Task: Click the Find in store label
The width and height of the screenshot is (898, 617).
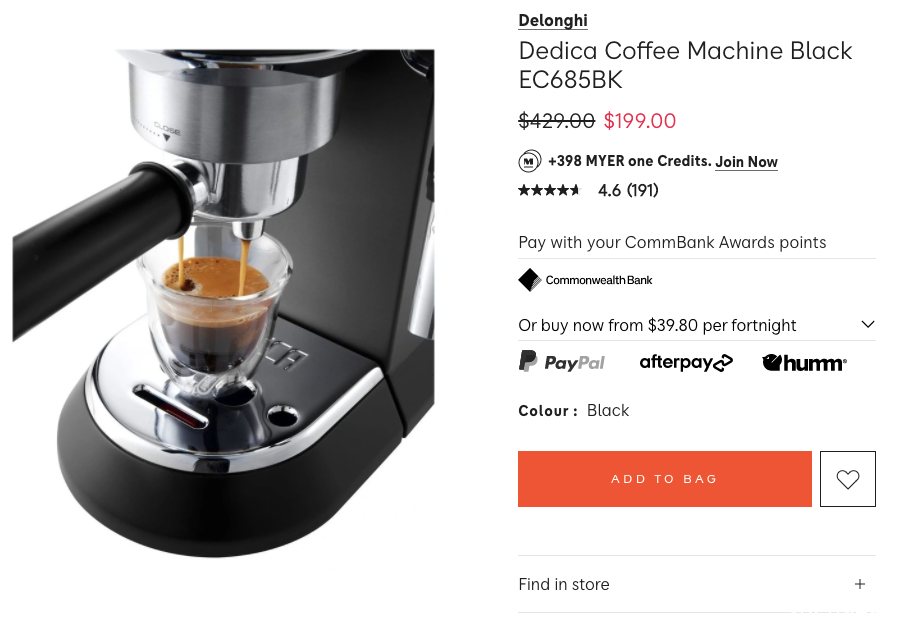Action: tap(564, 584)
